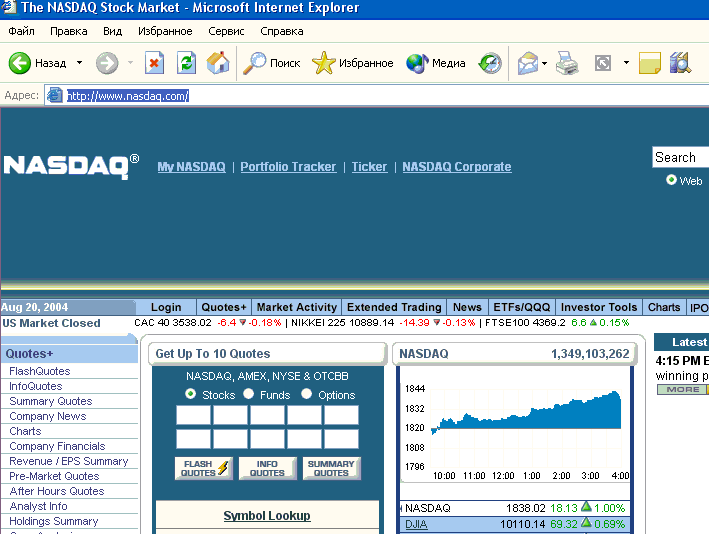Open the Charts navigation tab
Viewport: 709px width, 534px height.
click(x=664, y=307)
